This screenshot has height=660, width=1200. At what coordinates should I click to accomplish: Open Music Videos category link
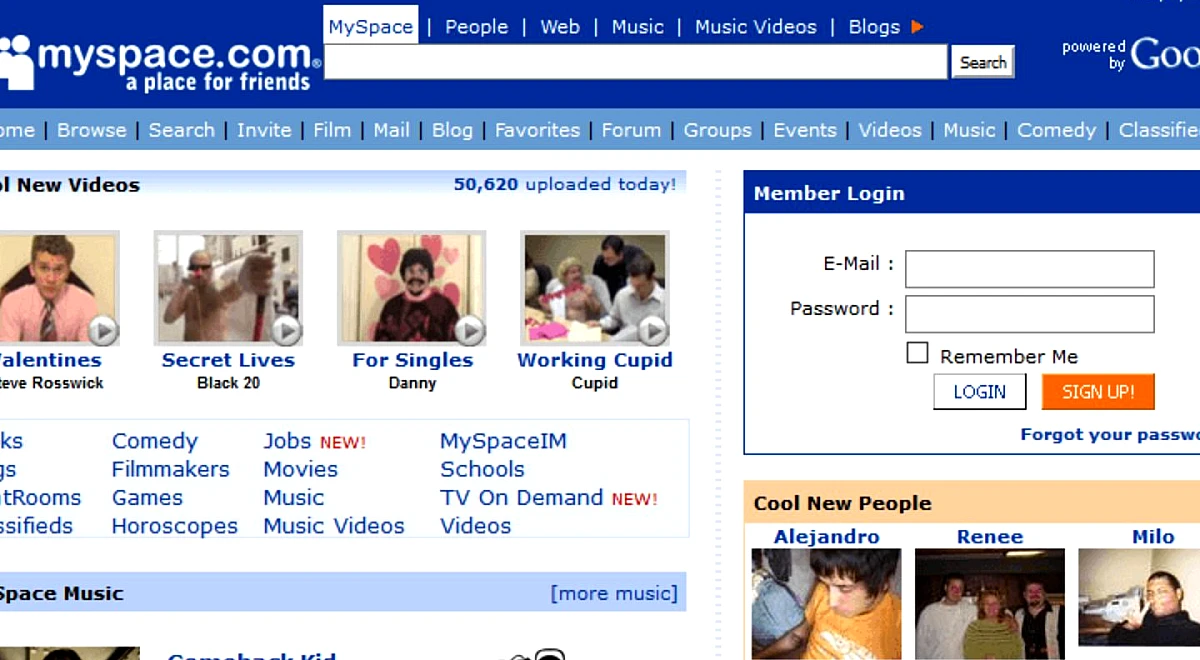click(334, 526)
